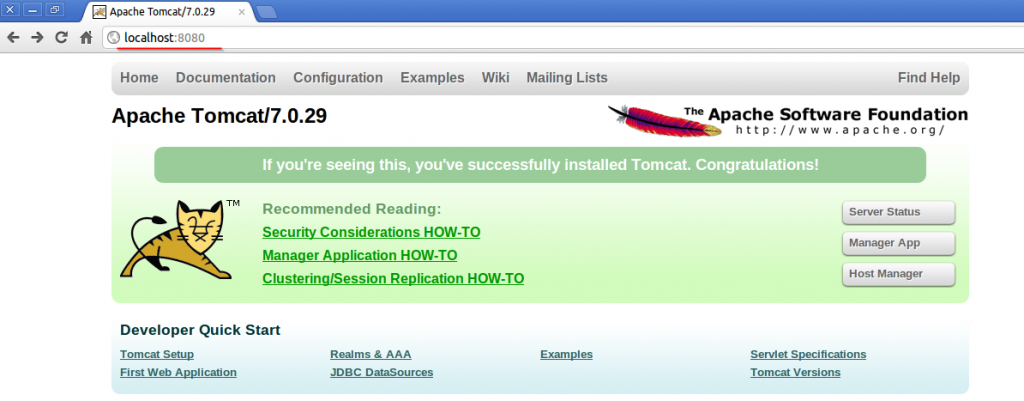Open the Tomcat Versions link
The height and width of the screenshot is (401, 1024).
point(795,372)
